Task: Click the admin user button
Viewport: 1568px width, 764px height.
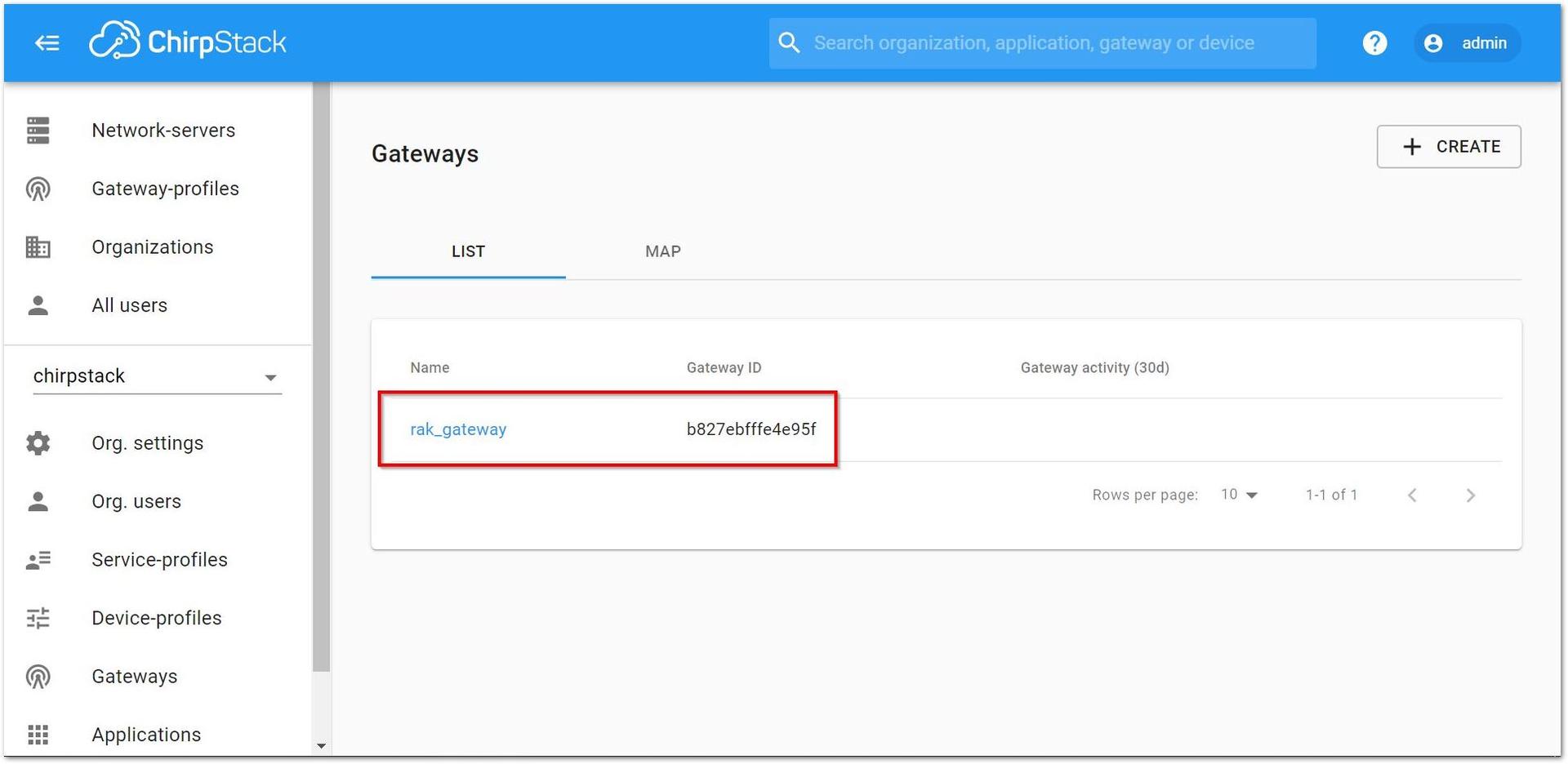Action: (x=1468, y=43)
